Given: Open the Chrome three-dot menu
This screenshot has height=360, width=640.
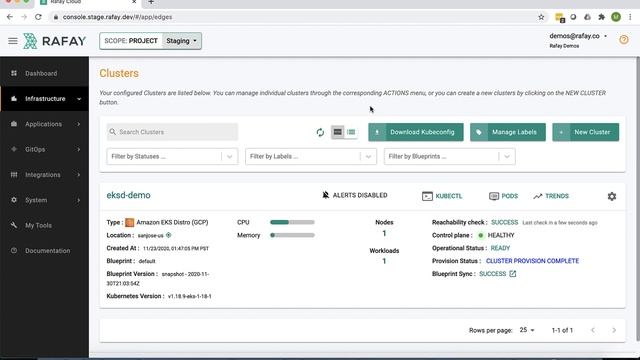Looking at the screenshot, I should click(630, 17).
